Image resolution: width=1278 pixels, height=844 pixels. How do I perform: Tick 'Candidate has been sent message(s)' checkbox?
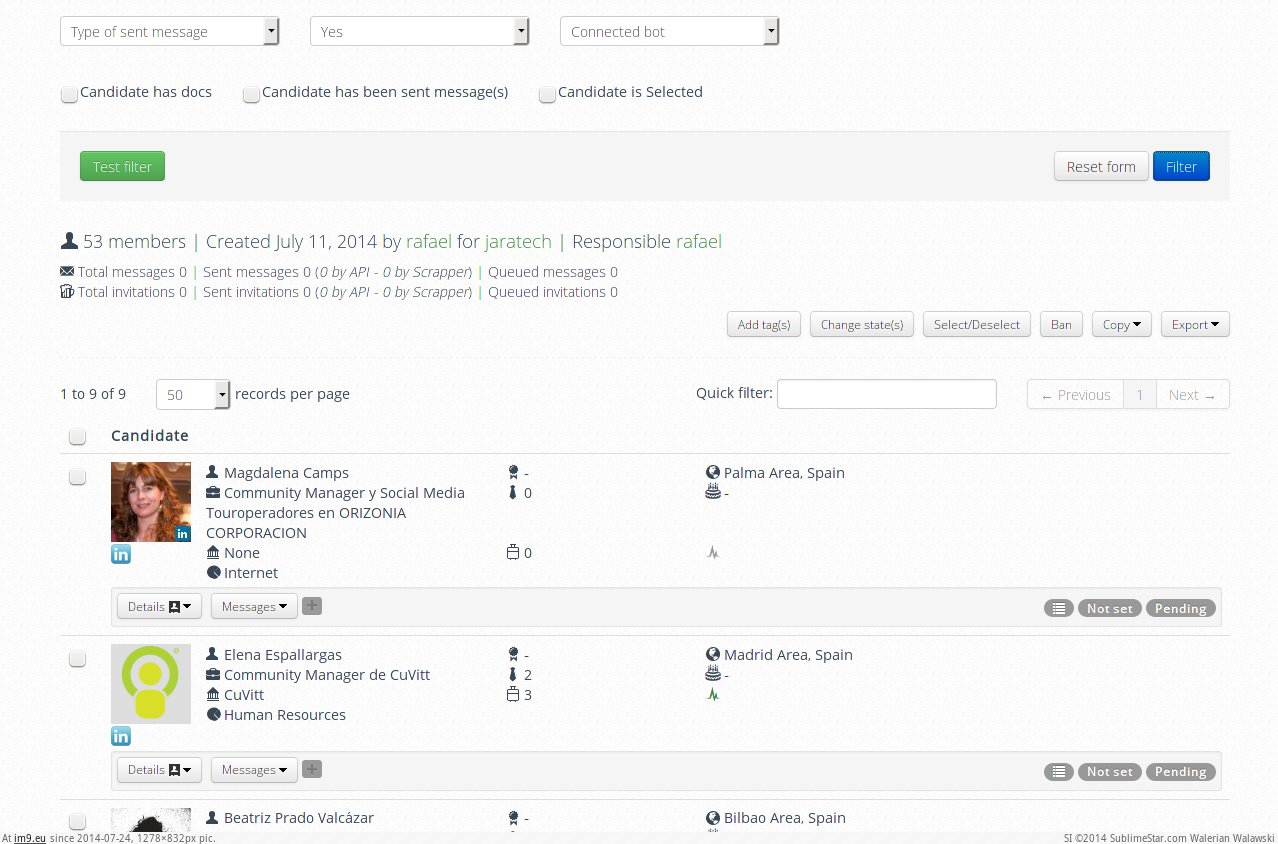[252, 94]
